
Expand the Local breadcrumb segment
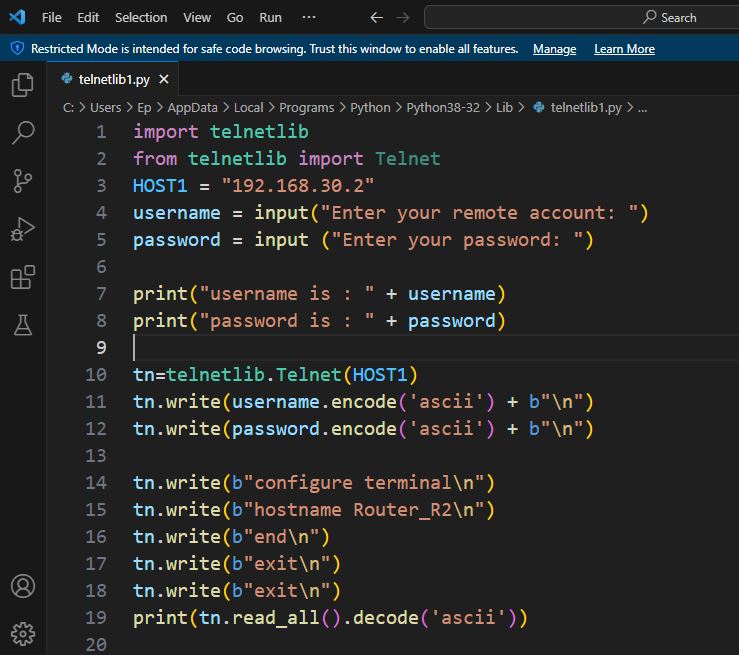(x=248, y=107)
